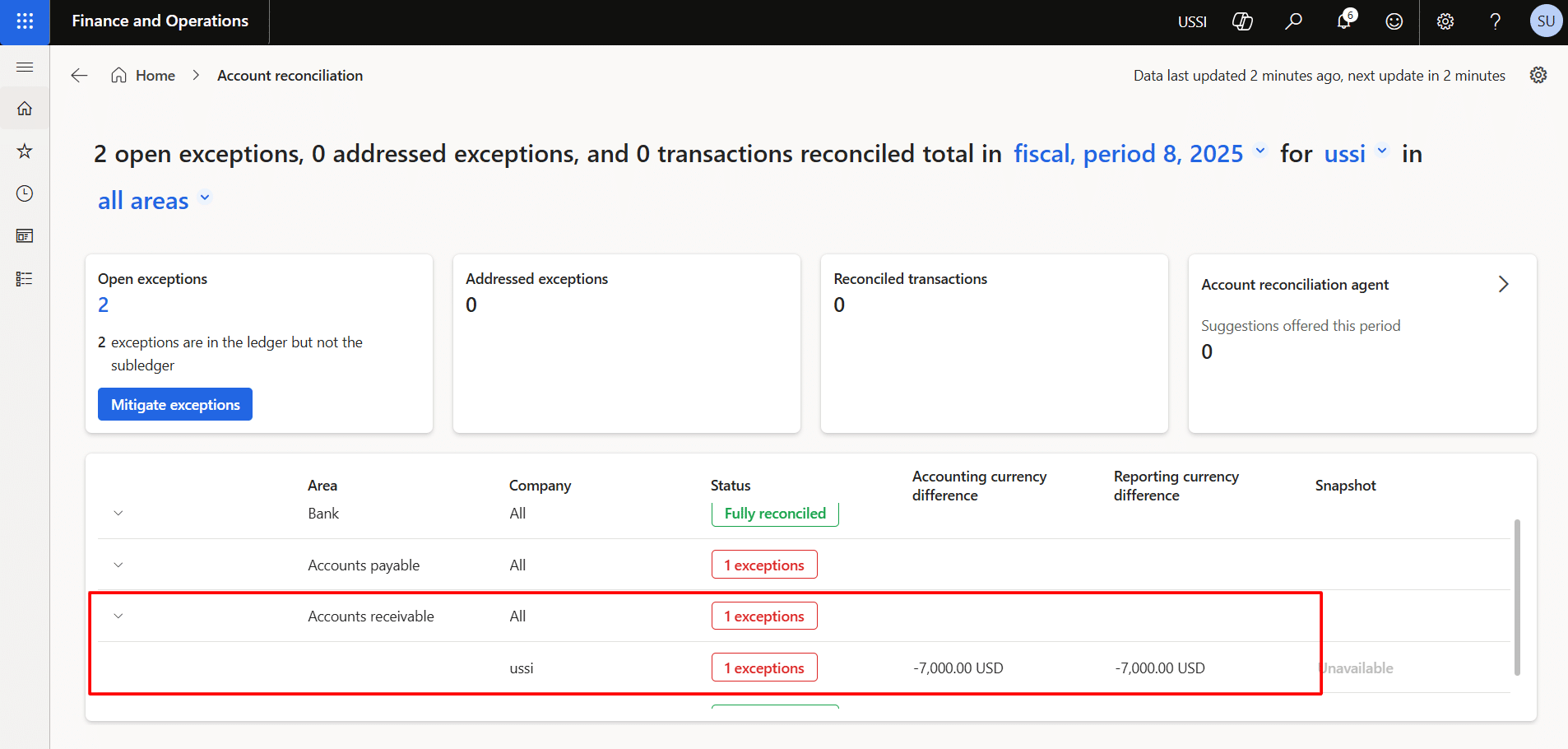
Task: Open the feedback smiley icon
Action: tap(1394, 21)
